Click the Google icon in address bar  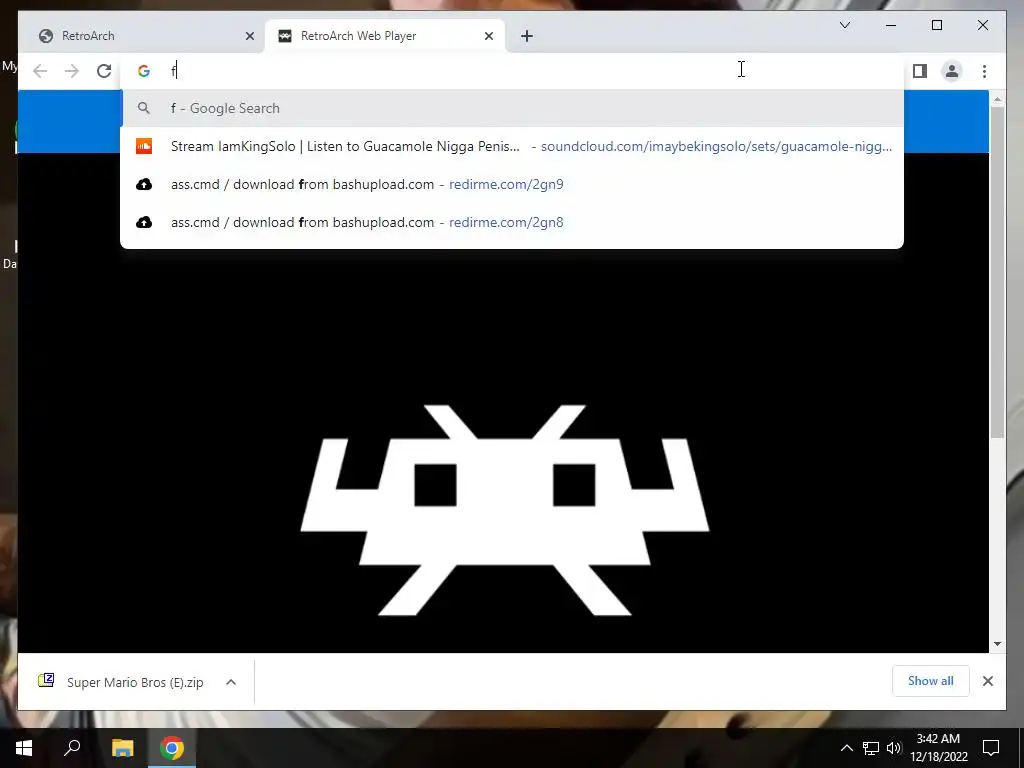(x=144, y=71)
